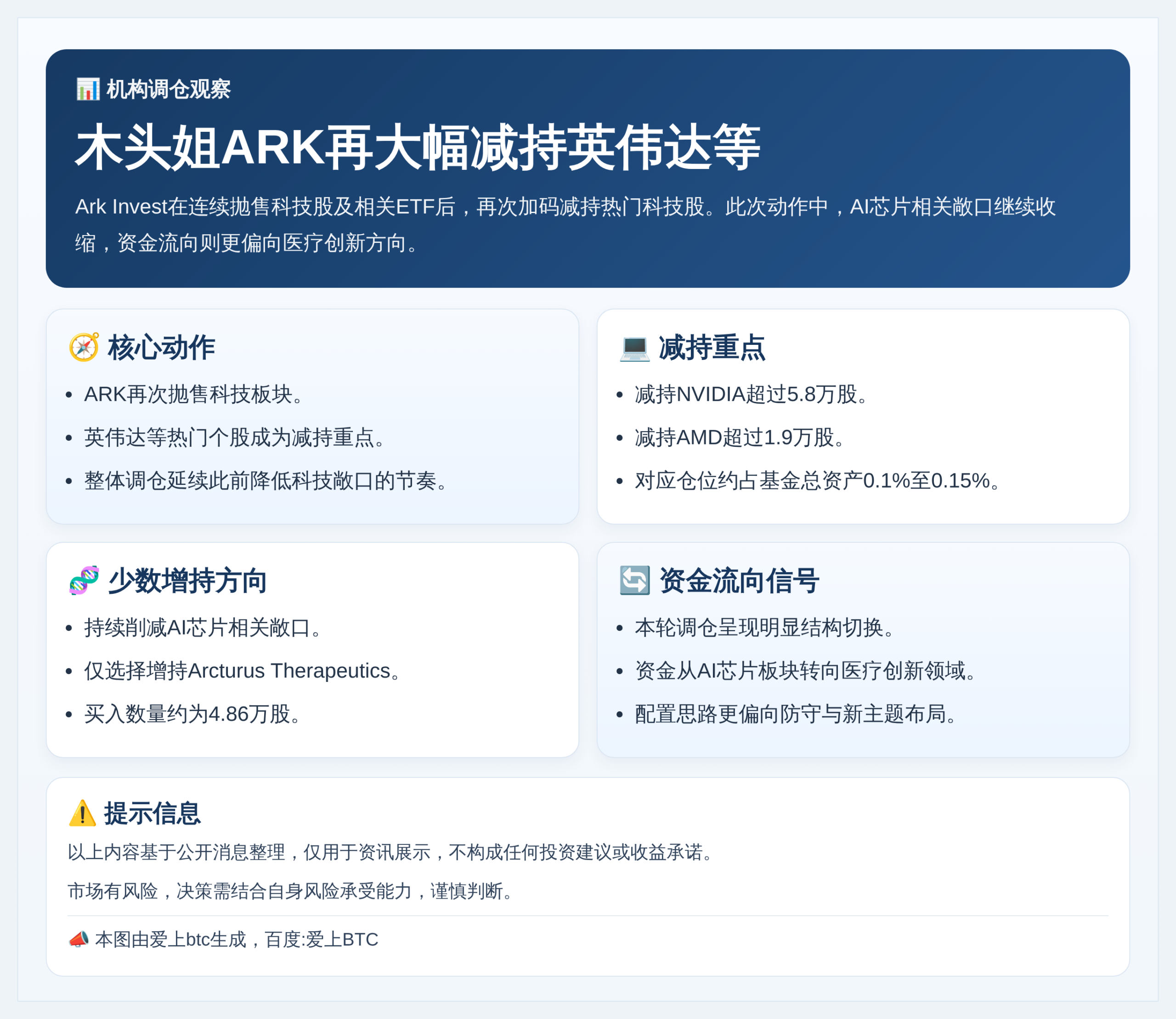Click the compass icon next to 核心动作

[84, 347]
